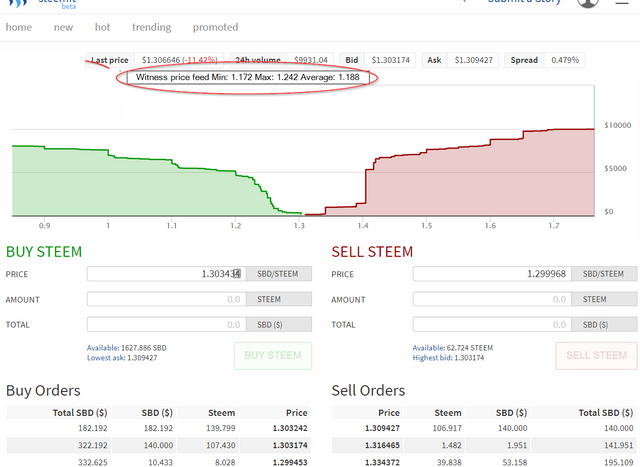Screen dimensions: 640x467
Task: Click Highest bid 1.303174 link
Action: tap(448, 358)
